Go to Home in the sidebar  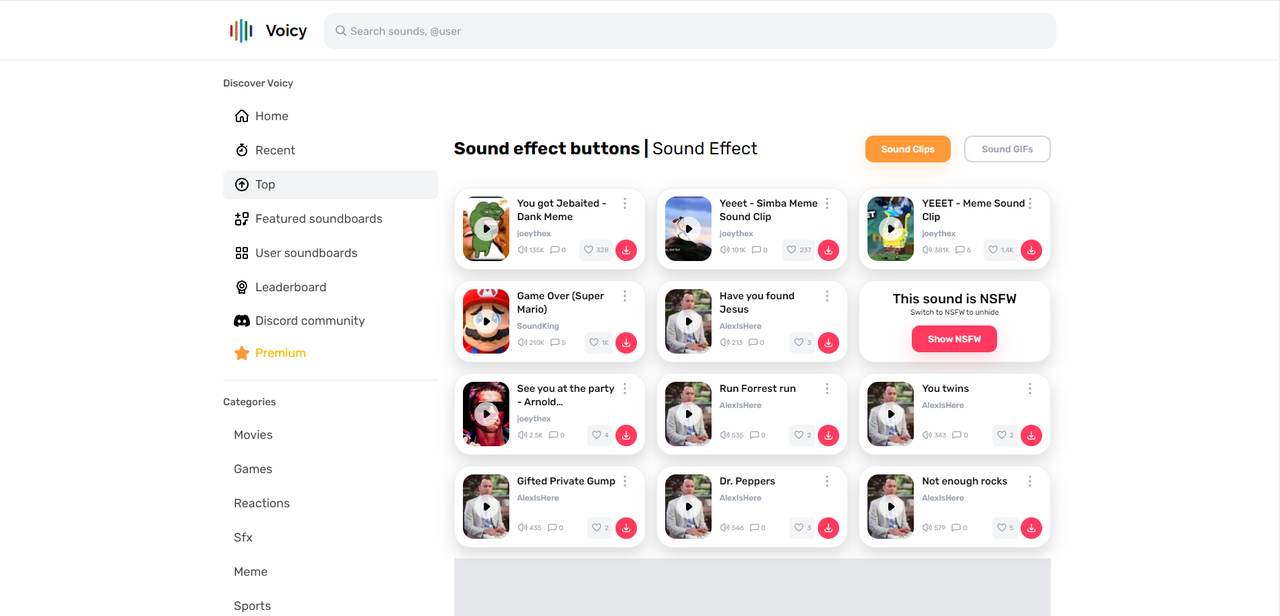click(271, 116)
